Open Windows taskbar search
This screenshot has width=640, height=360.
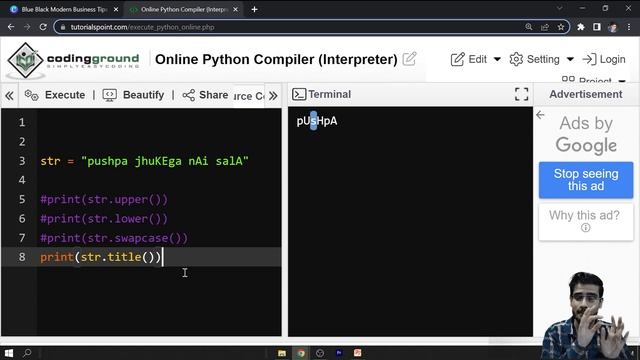pyautogui.click(x=27, y=353)
